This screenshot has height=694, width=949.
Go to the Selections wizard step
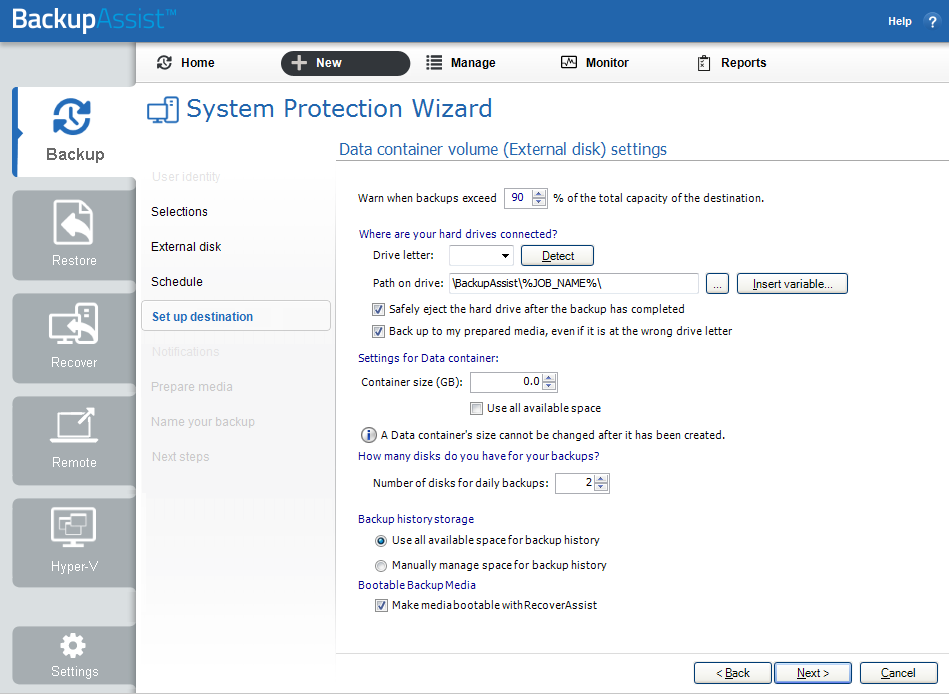[179, 212]
